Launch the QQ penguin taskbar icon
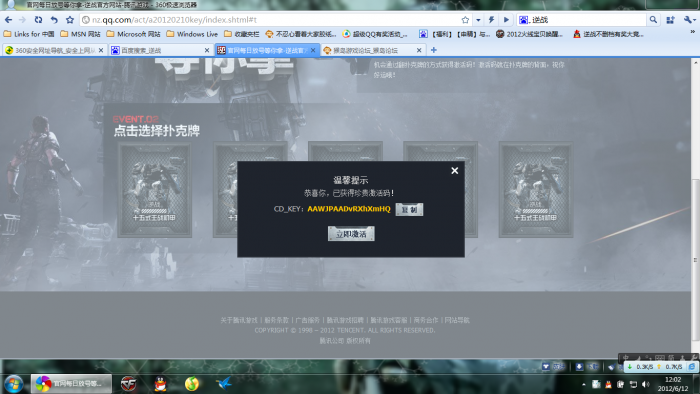 (160, 384)
